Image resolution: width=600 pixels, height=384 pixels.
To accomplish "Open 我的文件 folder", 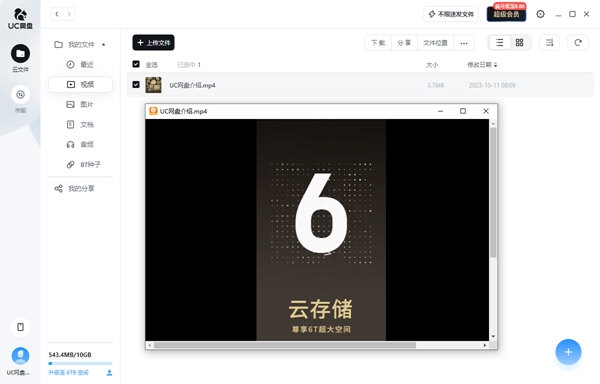I will click(80, 44).
